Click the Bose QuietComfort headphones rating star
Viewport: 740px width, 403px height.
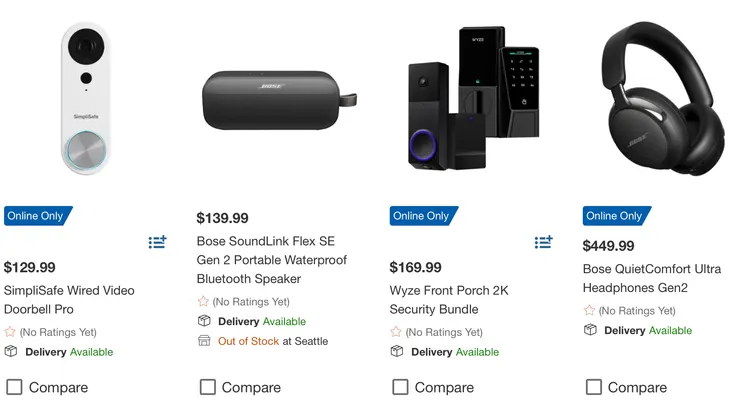[589, 311]
